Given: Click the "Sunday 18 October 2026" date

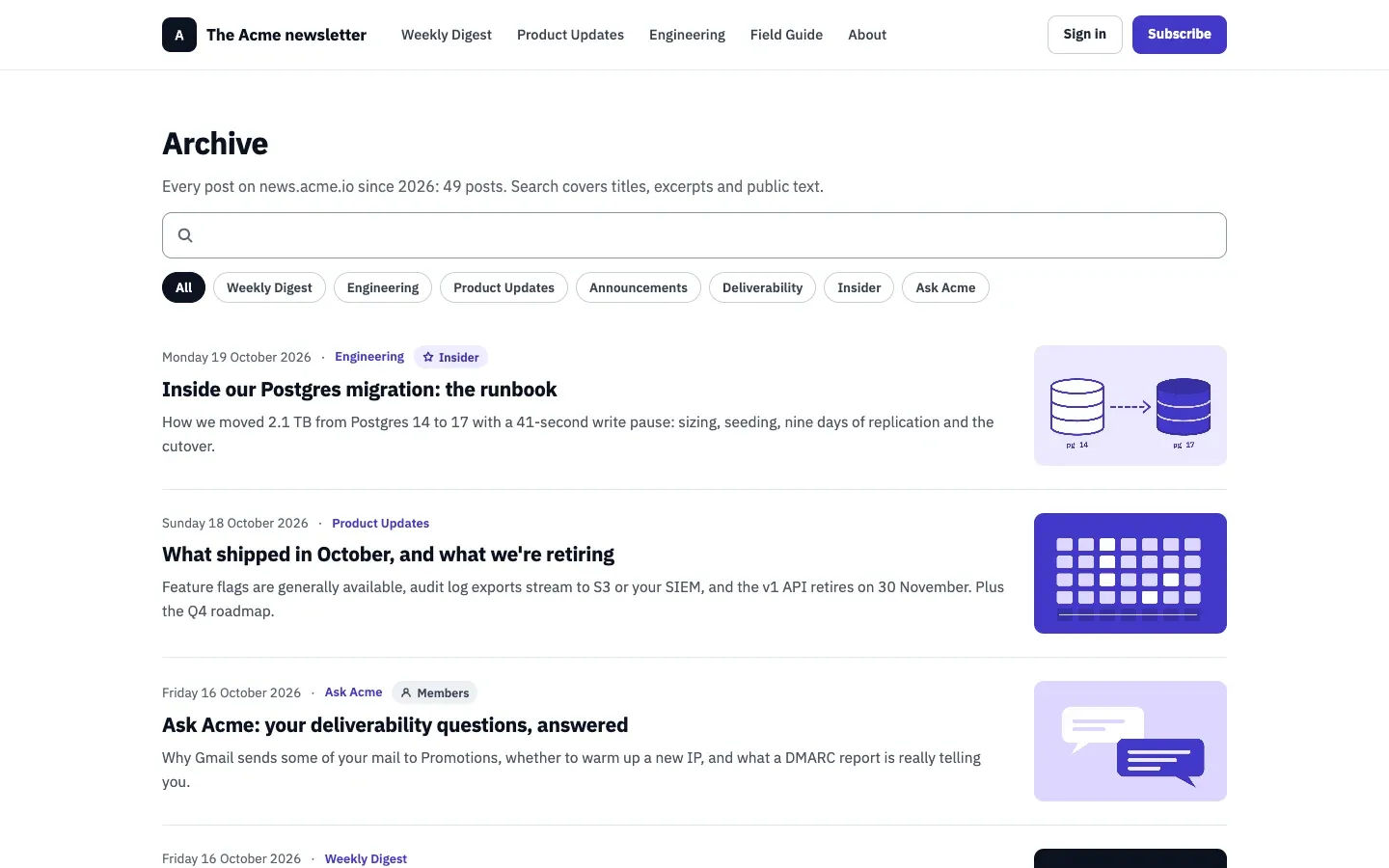Looking at the screenshot, I should point(235,523).
